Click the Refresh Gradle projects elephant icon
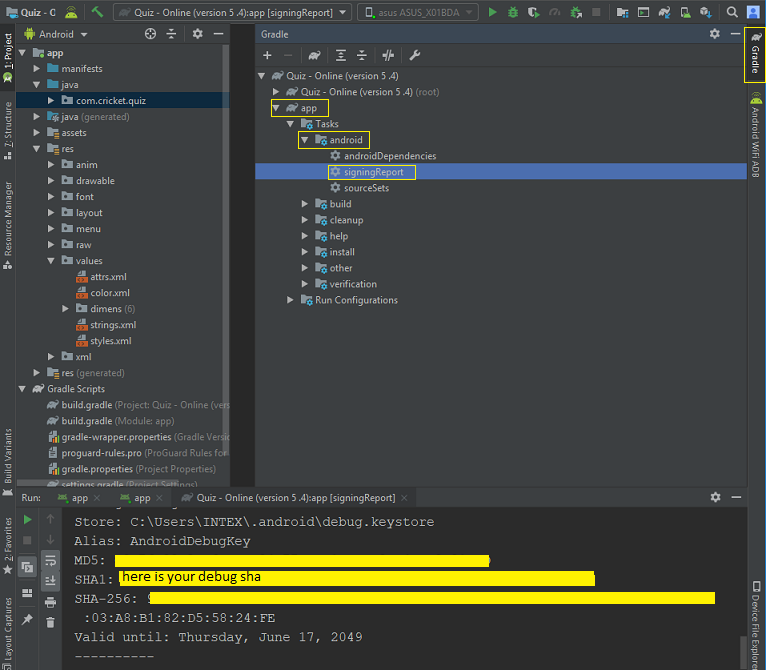766x670 pixels. point(314,55)
